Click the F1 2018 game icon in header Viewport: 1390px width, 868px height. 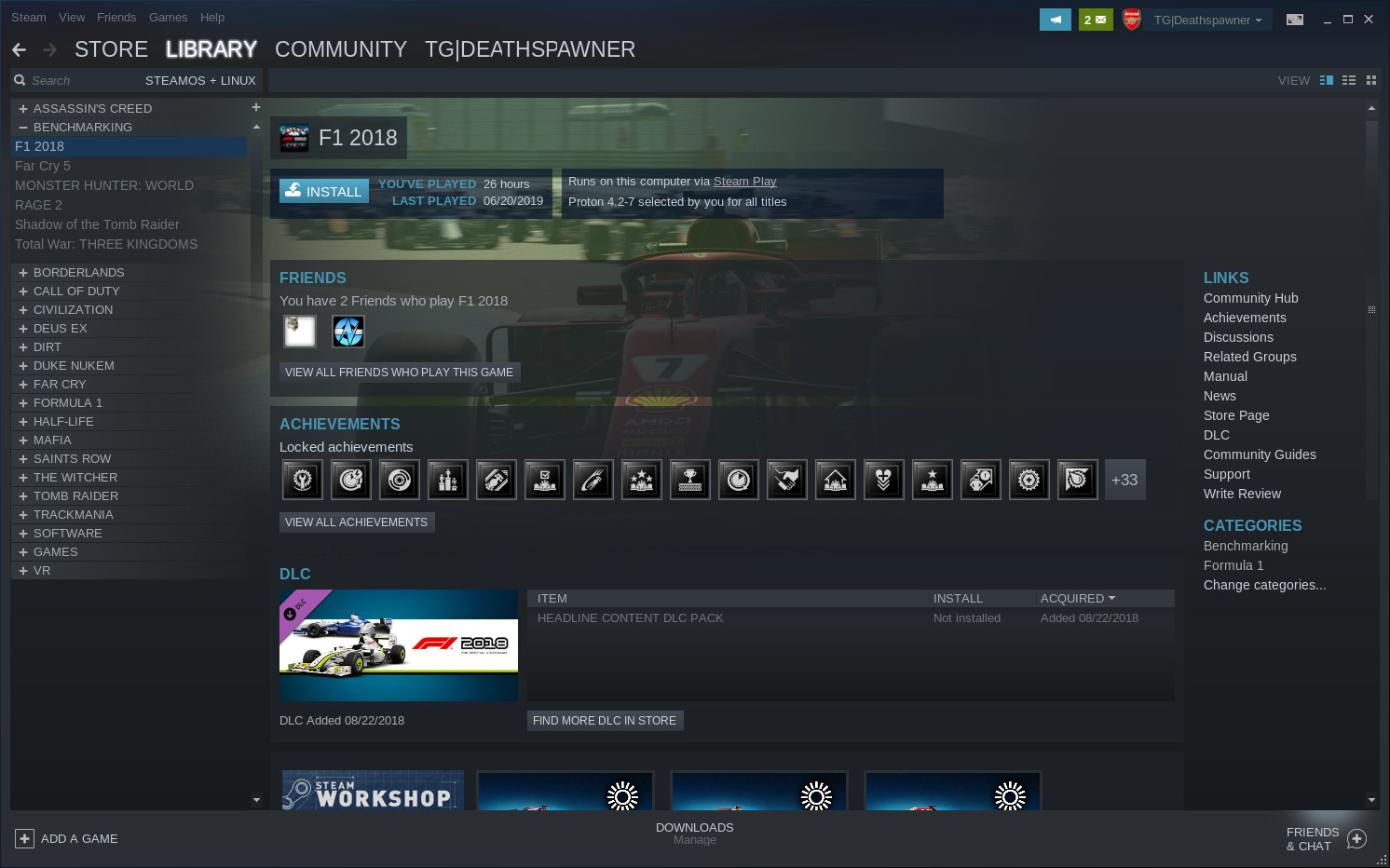click(x=294, y=138)
